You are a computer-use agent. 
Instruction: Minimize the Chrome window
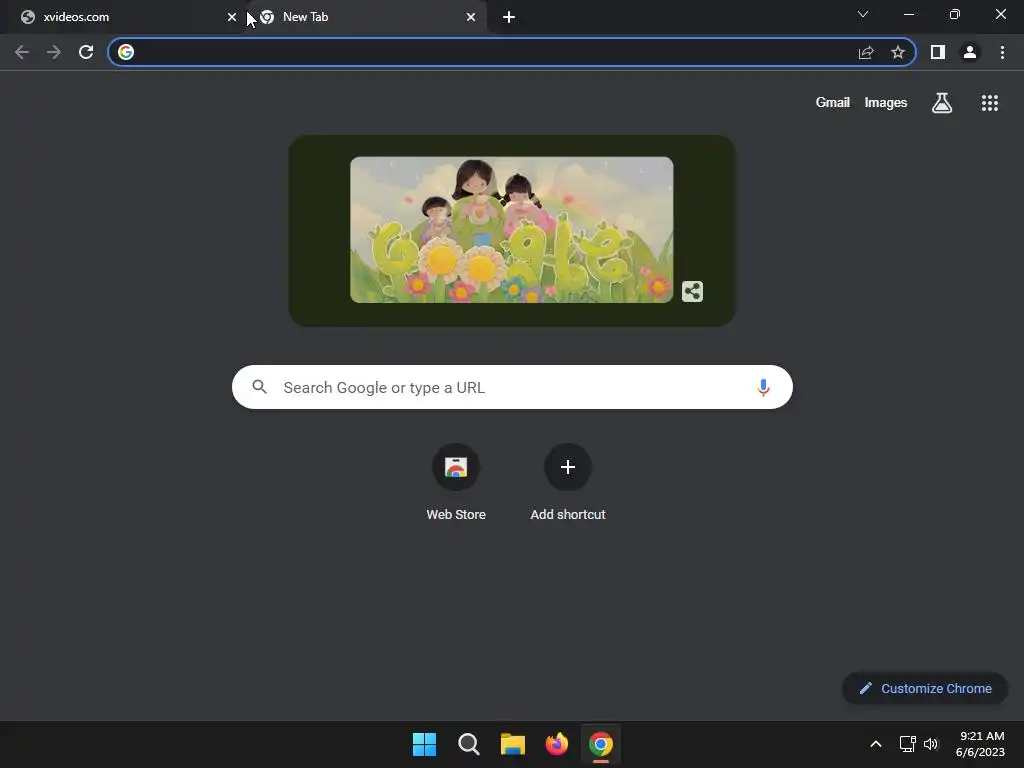pyautogui.click(x=909, y=14)
